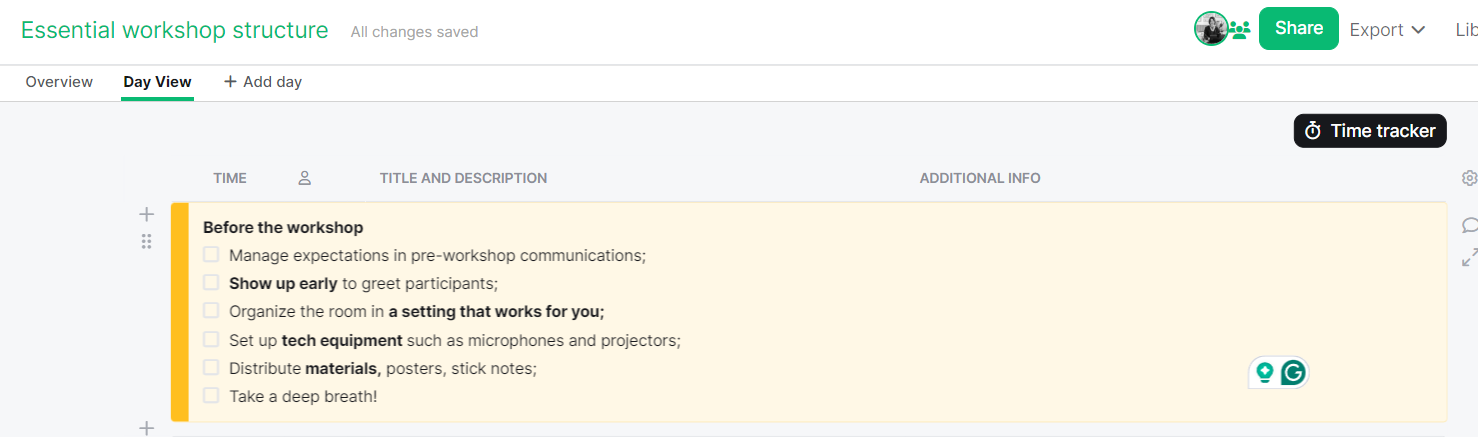Viewport: 1478px width, 437px height.
Task: Open the Time tracker stopwatch
Action: [1369, 131]
